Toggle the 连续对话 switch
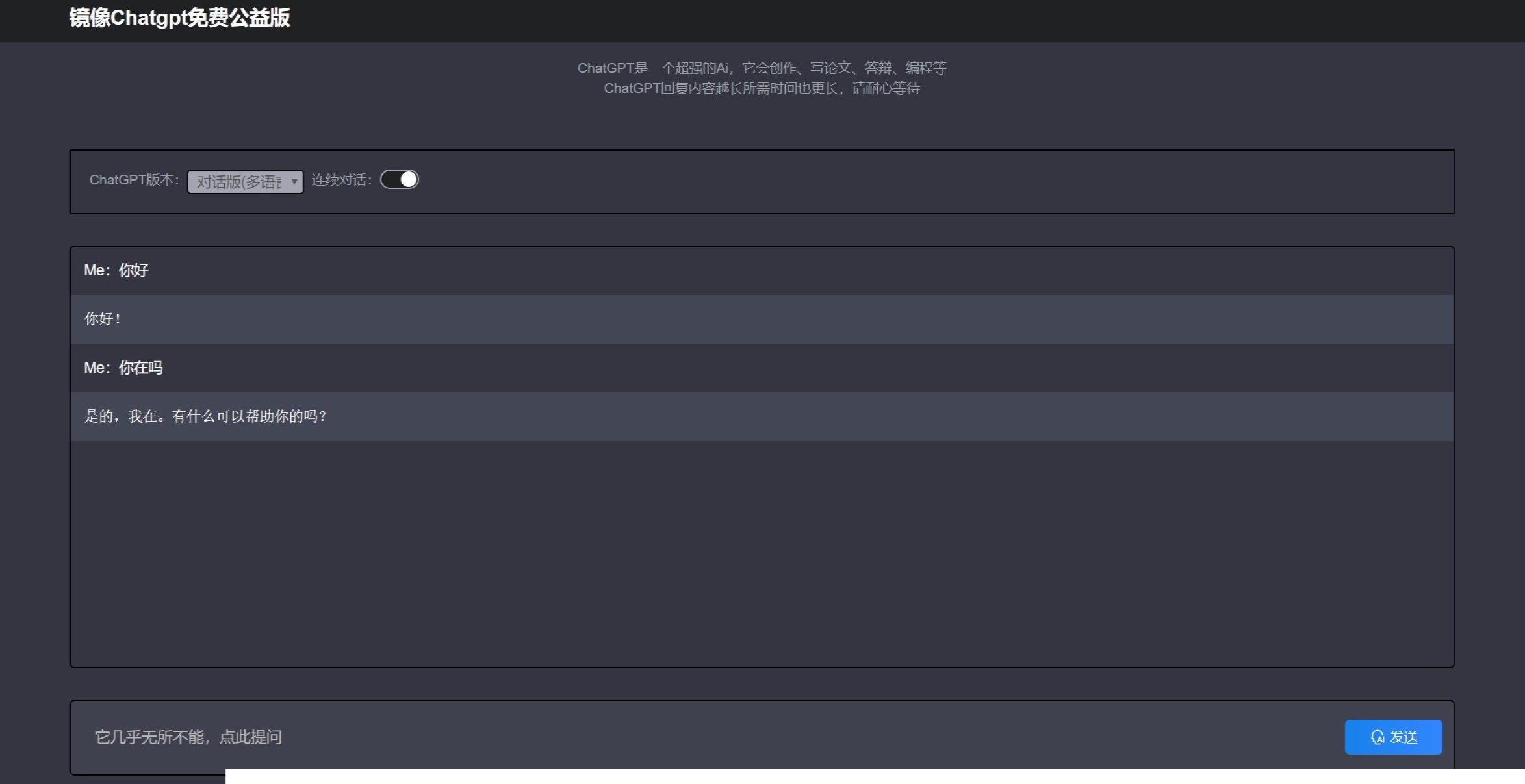The image size is (1525, 784). pos(400,179)
